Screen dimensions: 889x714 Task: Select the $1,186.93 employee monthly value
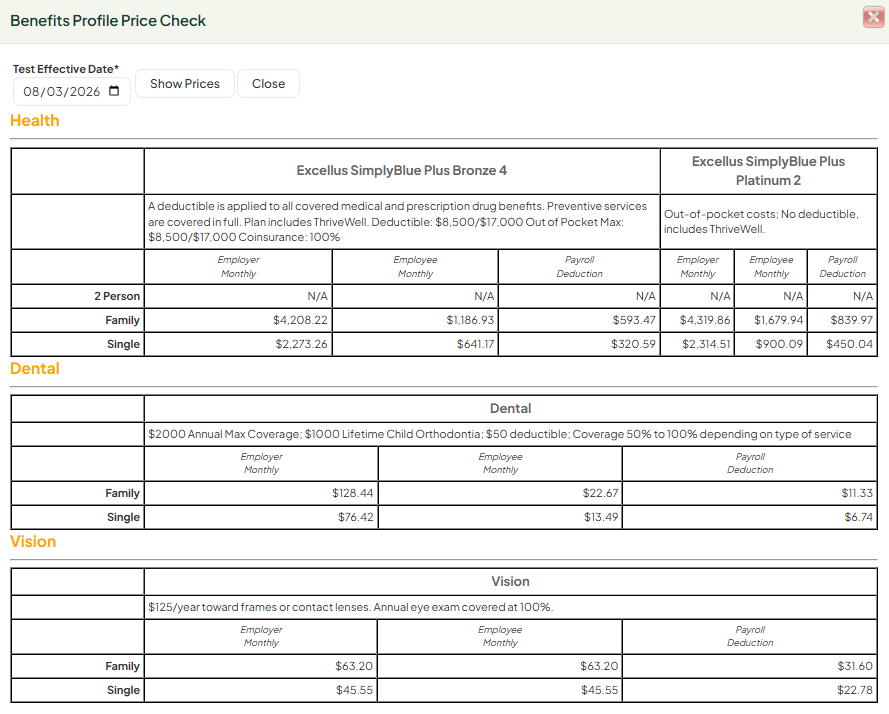pos(470,320)
